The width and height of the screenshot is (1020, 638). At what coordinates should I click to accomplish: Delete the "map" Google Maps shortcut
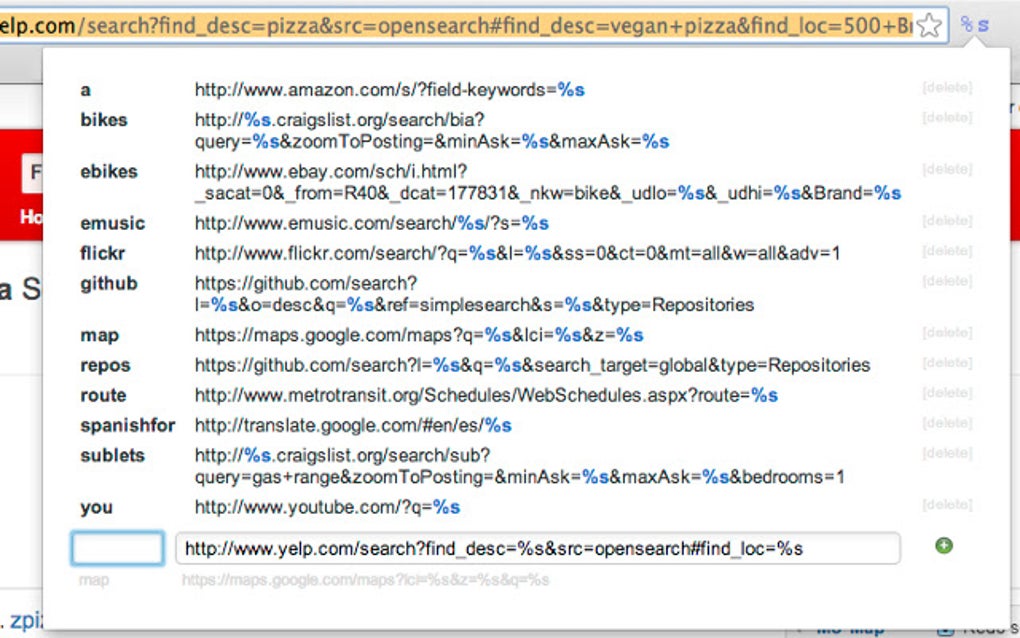click(x=946, y=334)
